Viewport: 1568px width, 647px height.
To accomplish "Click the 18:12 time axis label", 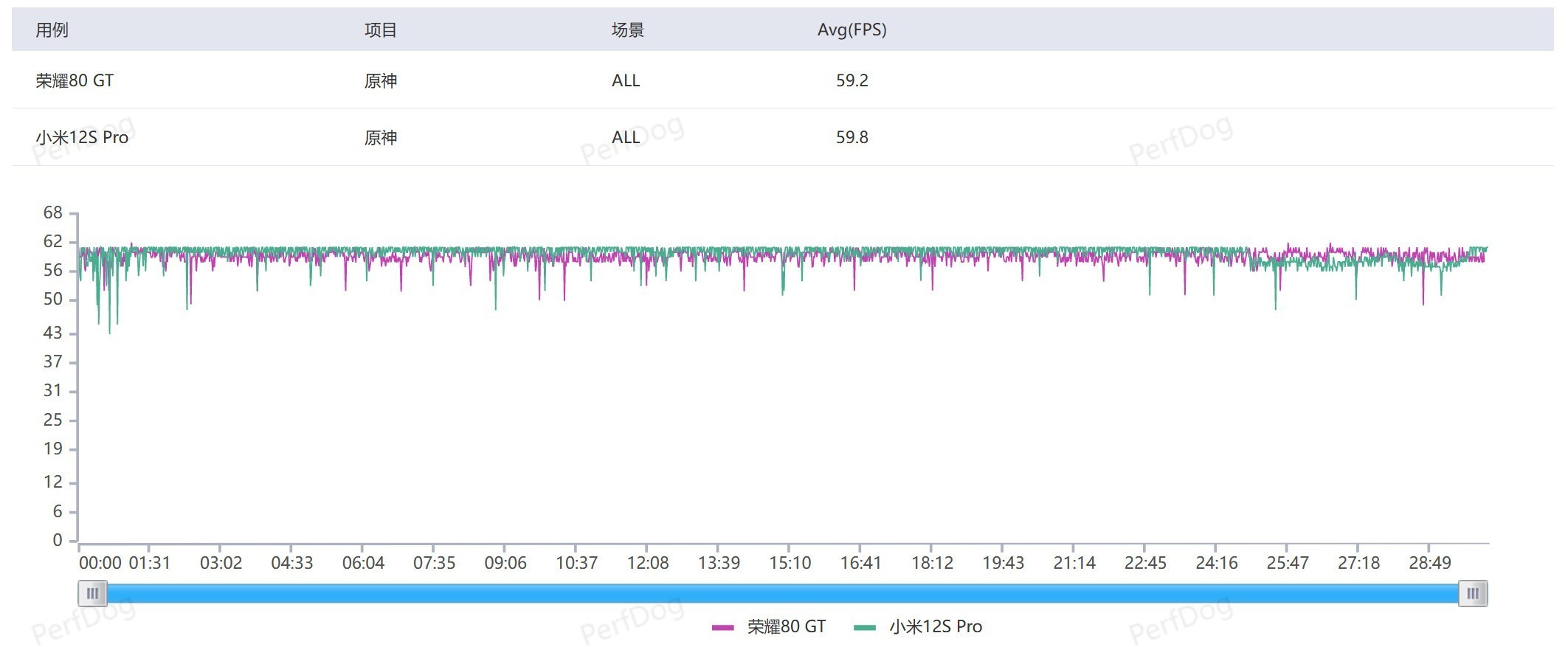I will click(x=933, y=564).
